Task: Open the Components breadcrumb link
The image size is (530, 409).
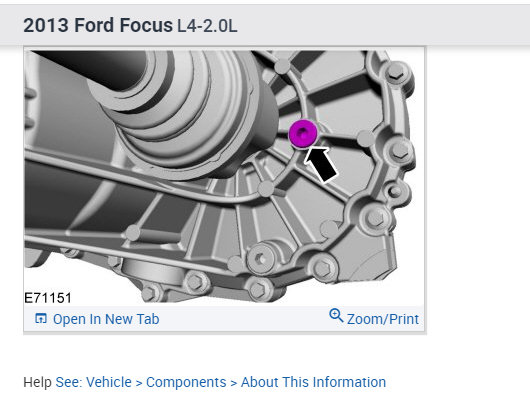Action: click(186, 382)
